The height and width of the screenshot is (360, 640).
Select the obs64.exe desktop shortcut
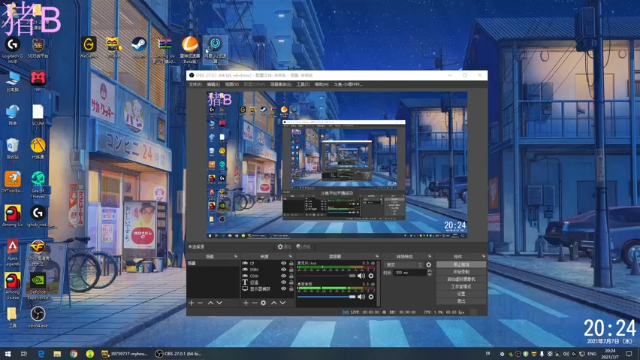(38, 317)
